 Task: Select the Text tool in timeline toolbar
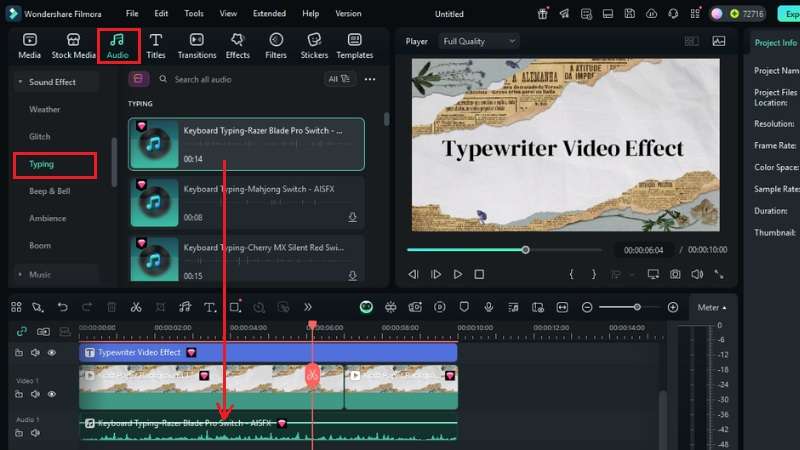point(210,307)
